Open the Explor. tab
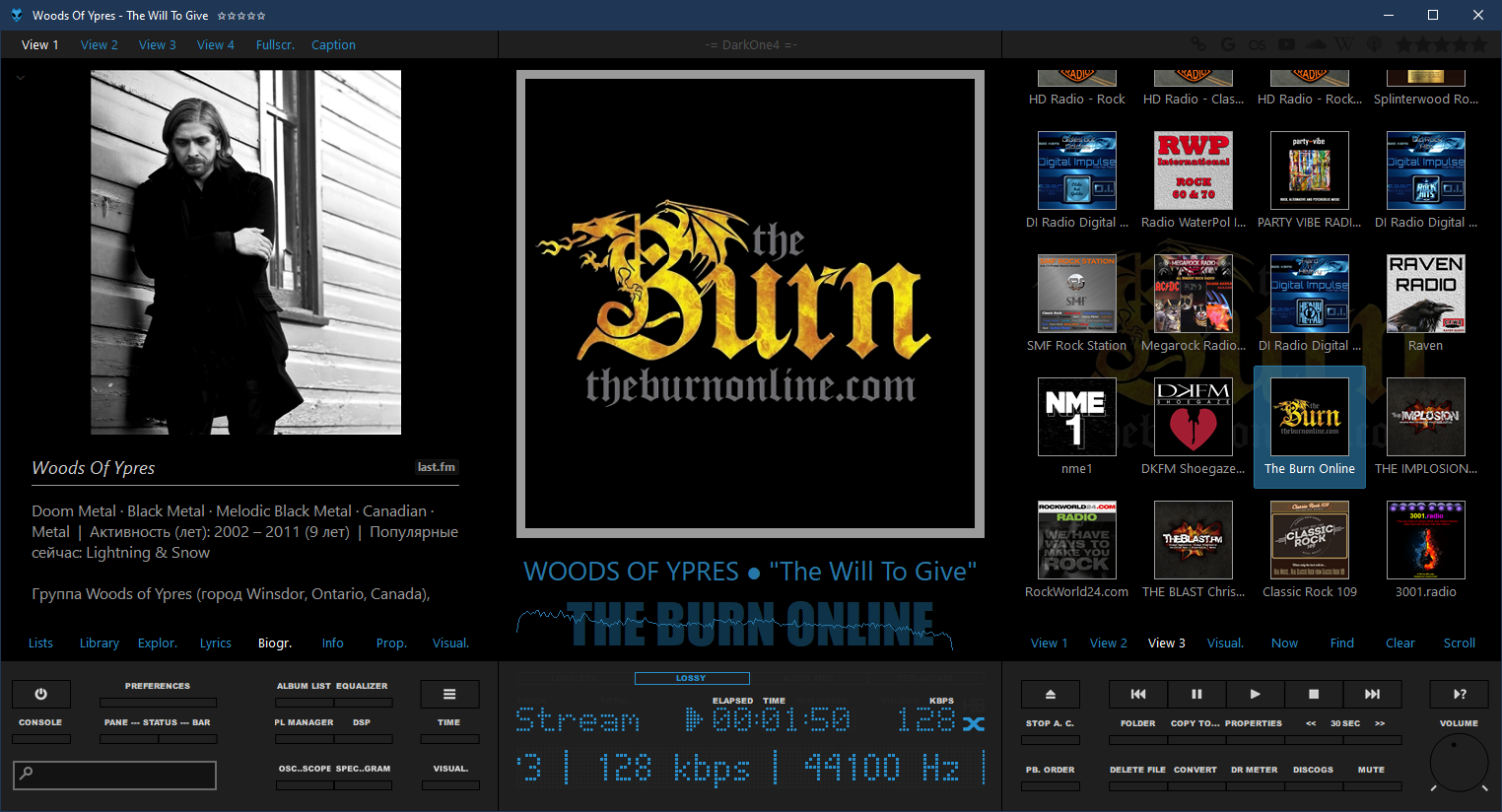1502x812 pixels. click(x=158, y=643)
